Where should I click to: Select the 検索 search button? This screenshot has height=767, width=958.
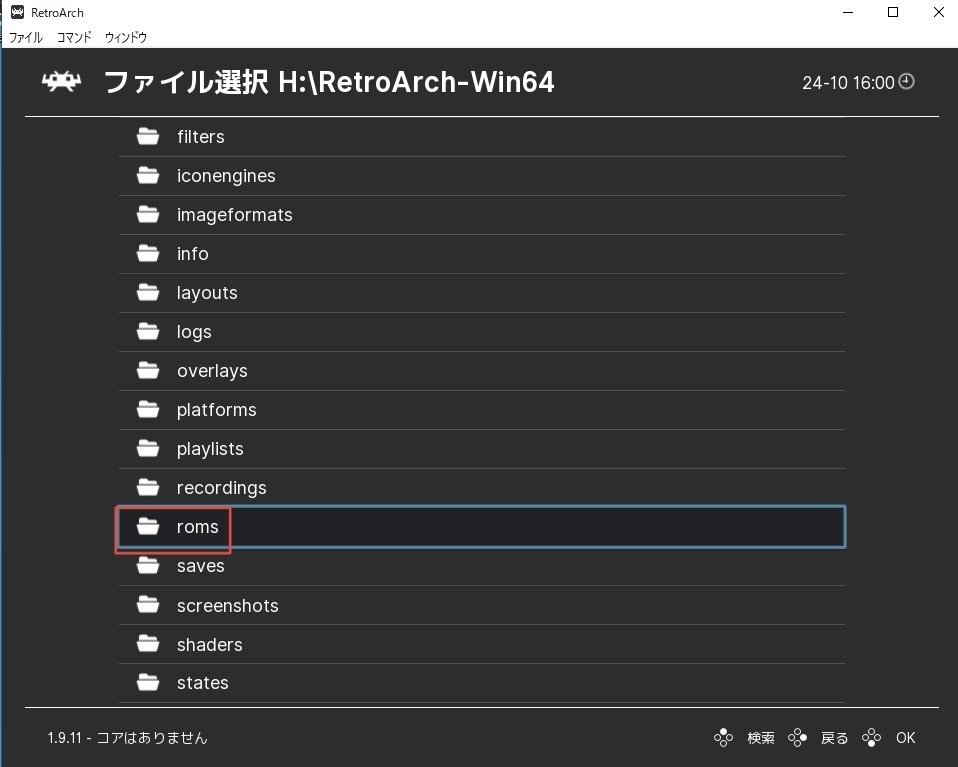click(761, 738)
